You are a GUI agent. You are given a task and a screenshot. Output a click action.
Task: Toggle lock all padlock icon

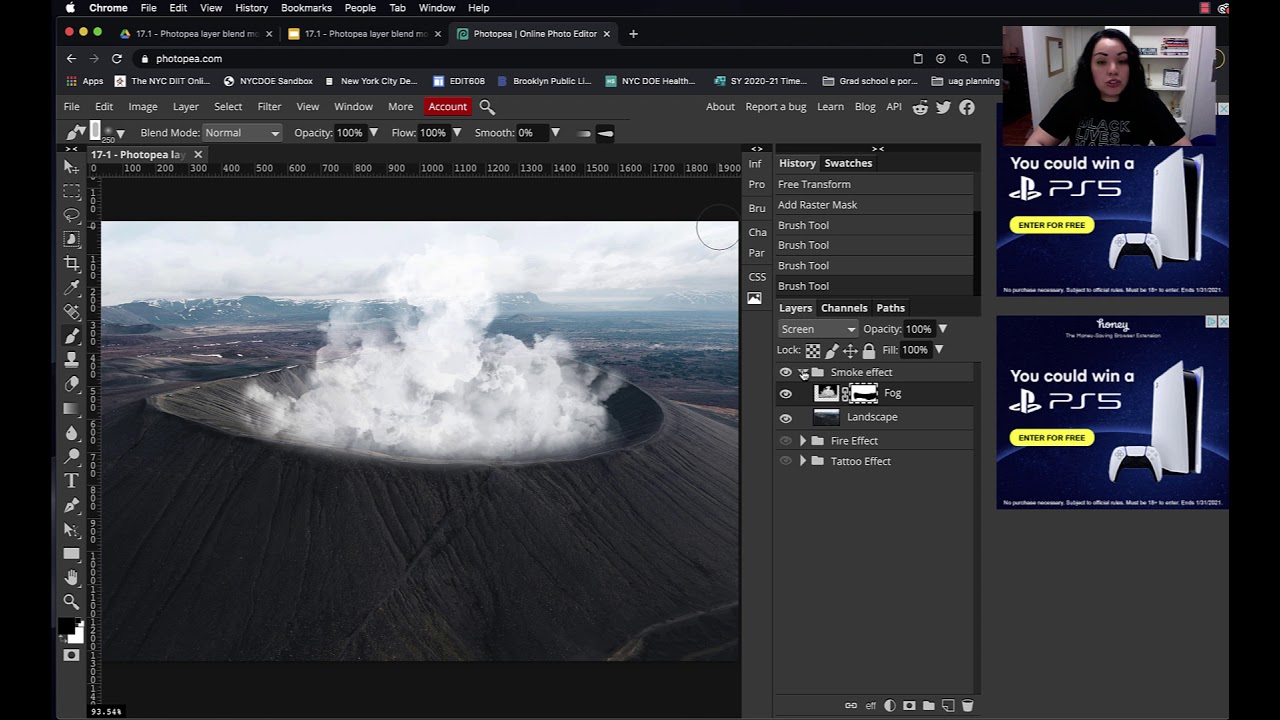pyautogui.click(x=868, y=351)
